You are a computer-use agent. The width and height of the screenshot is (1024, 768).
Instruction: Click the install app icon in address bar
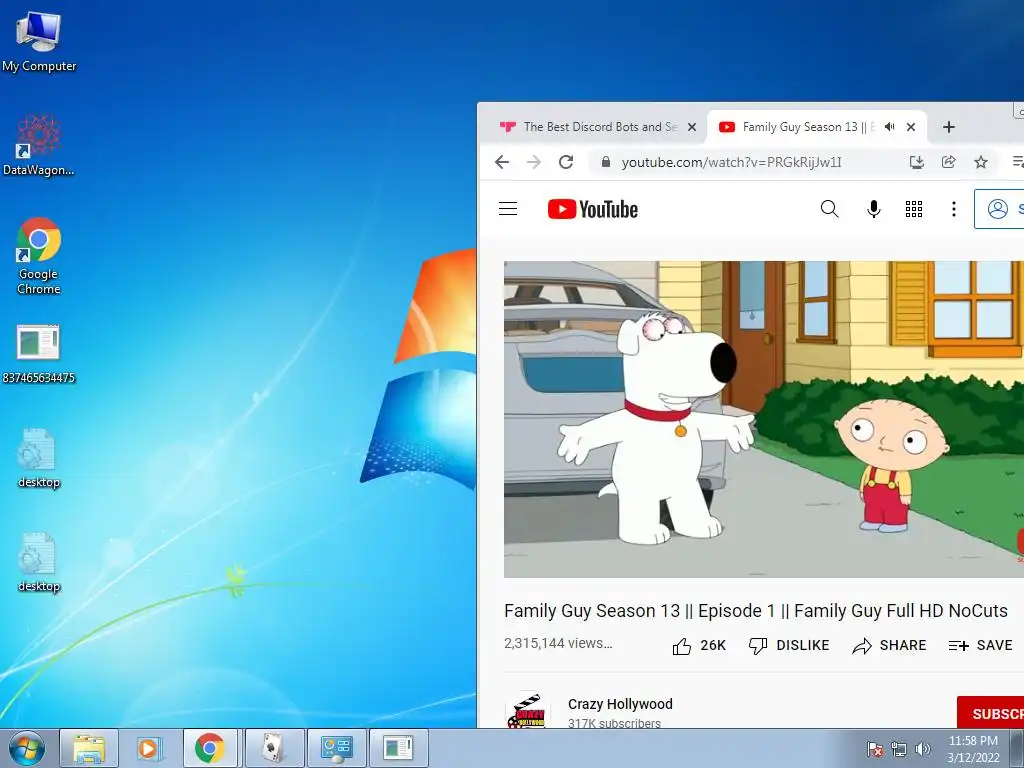917,162
